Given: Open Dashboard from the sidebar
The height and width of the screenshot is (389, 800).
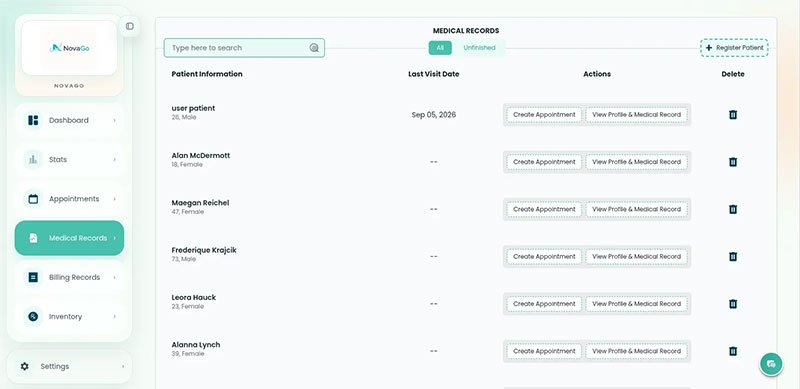Looking at the screenshot, I should [69, 120].
